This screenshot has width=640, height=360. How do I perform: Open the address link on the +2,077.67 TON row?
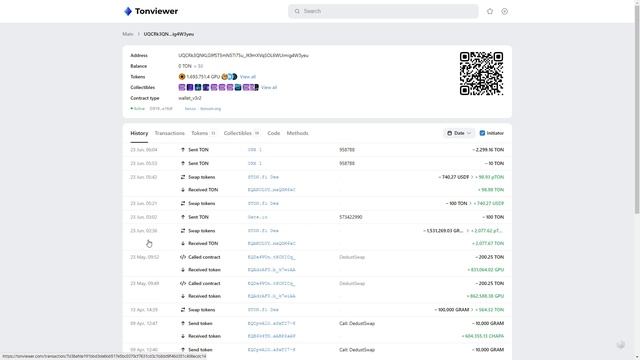[271, 243]
